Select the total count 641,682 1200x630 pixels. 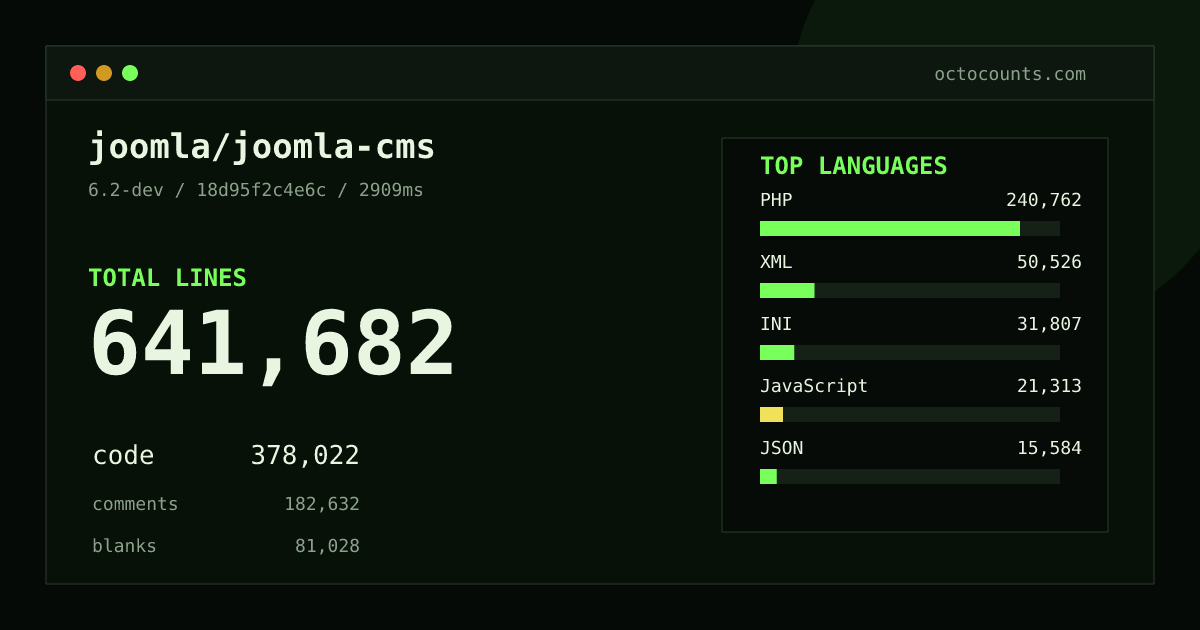272,345
